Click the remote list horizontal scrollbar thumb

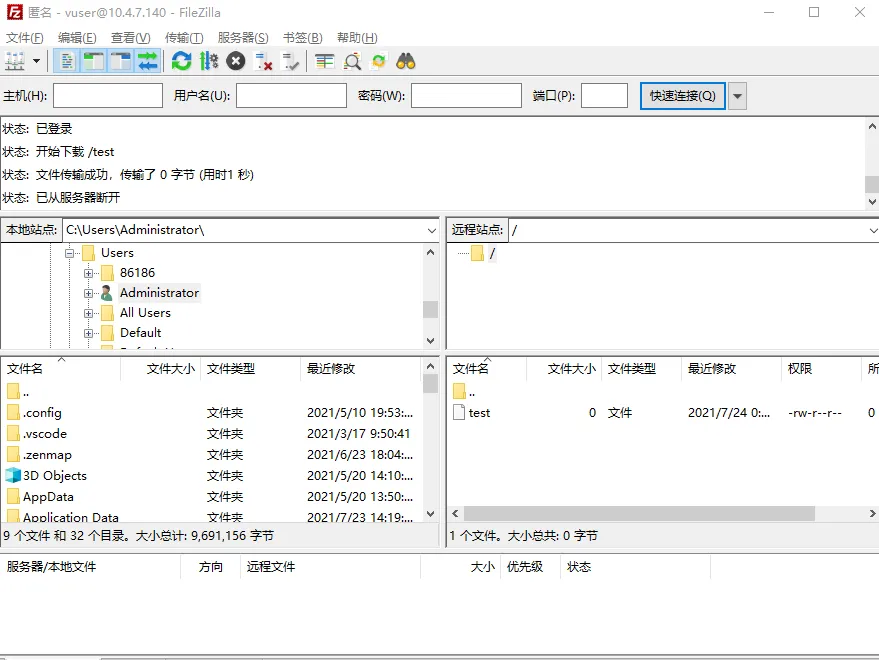(639, 513)
